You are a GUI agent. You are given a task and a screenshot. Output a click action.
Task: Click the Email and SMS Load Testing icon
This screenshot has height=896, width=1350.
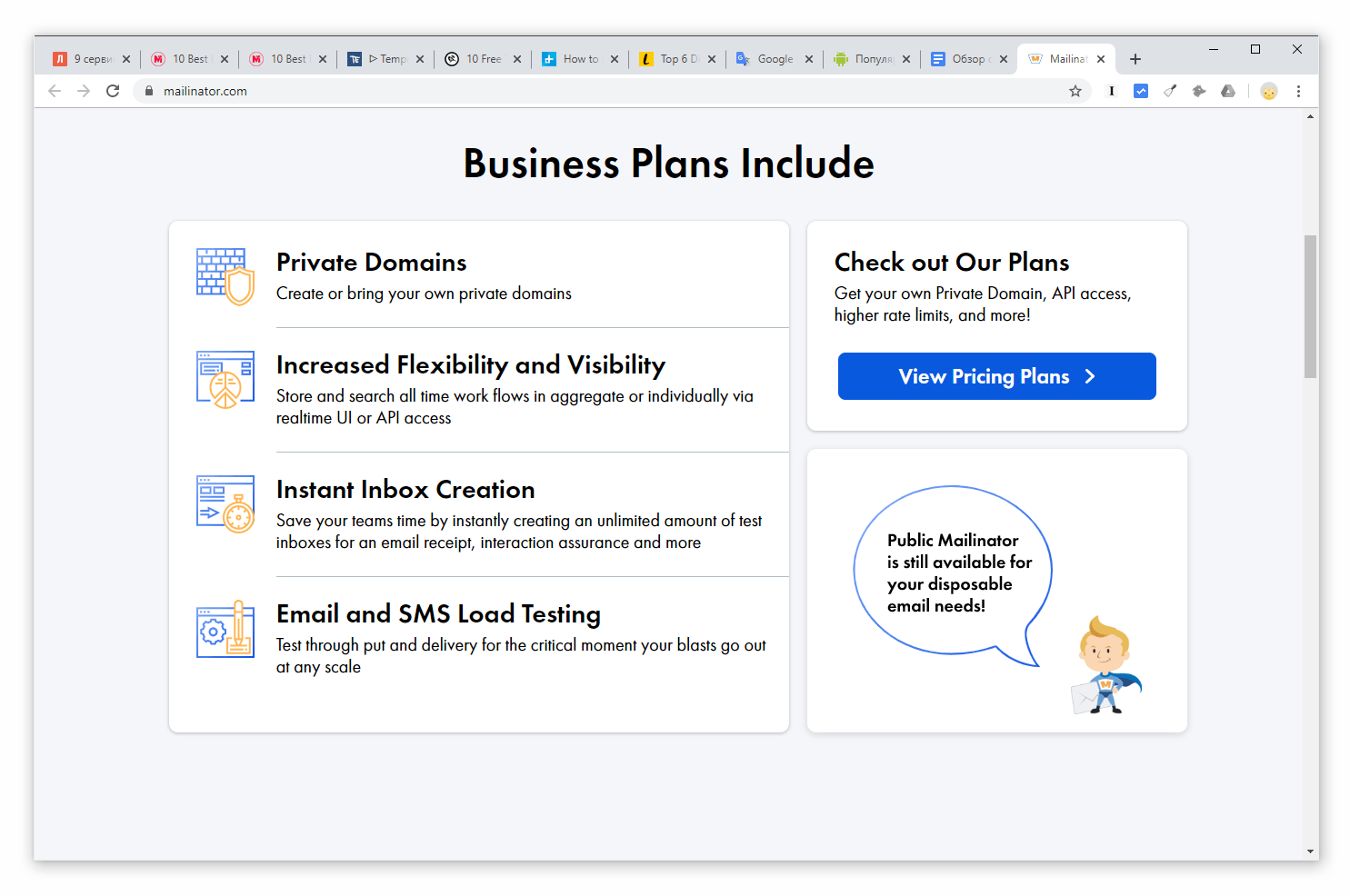point(225,629)
